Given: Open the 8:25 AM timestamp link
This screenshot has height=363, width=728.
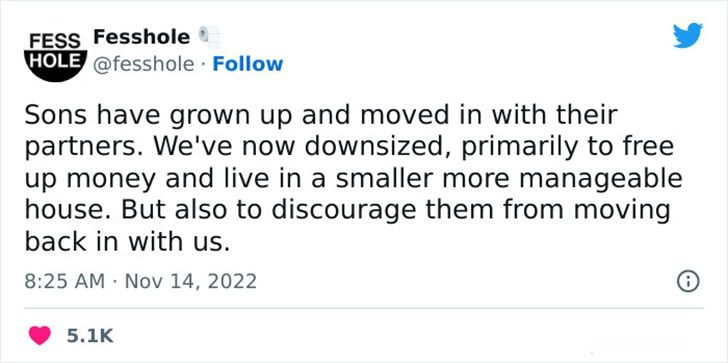Looking at the screenshot, I should click(65, 281).
